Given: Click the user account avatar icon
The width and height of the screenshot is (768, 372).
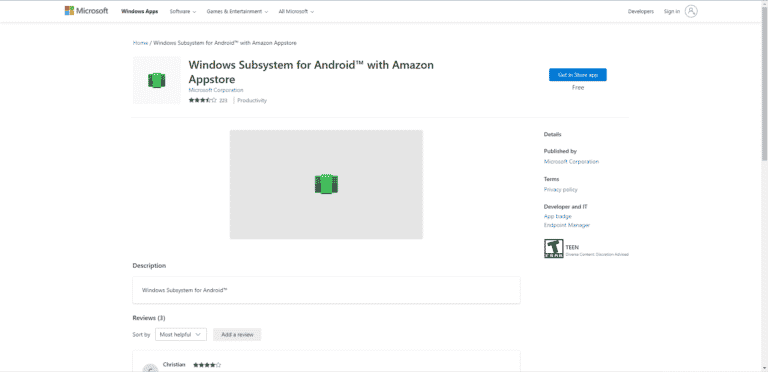Looking at the screenshot, I should tap(691, 11).
